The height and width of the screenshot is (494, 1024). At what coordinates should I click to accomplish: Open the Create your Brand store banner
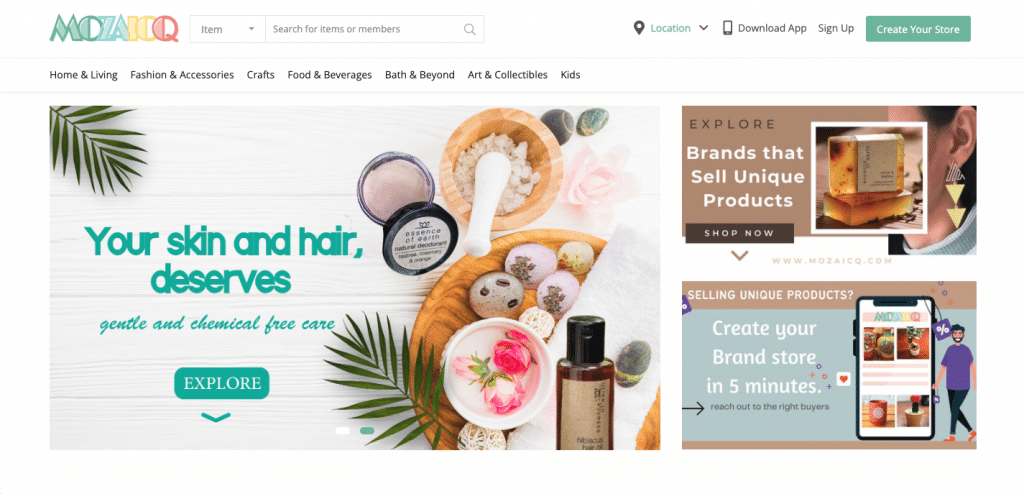tap(829, 365)
